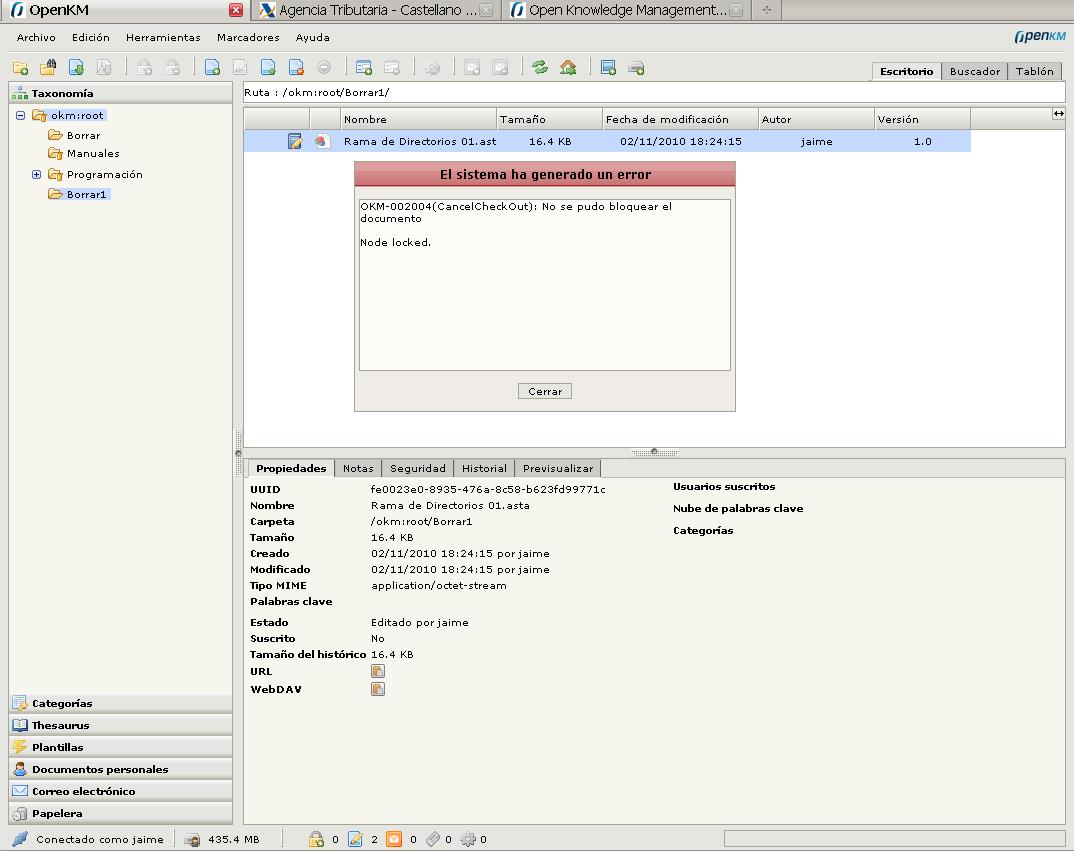Click the Uploader printer-like toolbar icon
Screen dimensions: 1074x851
pos(636,67)
